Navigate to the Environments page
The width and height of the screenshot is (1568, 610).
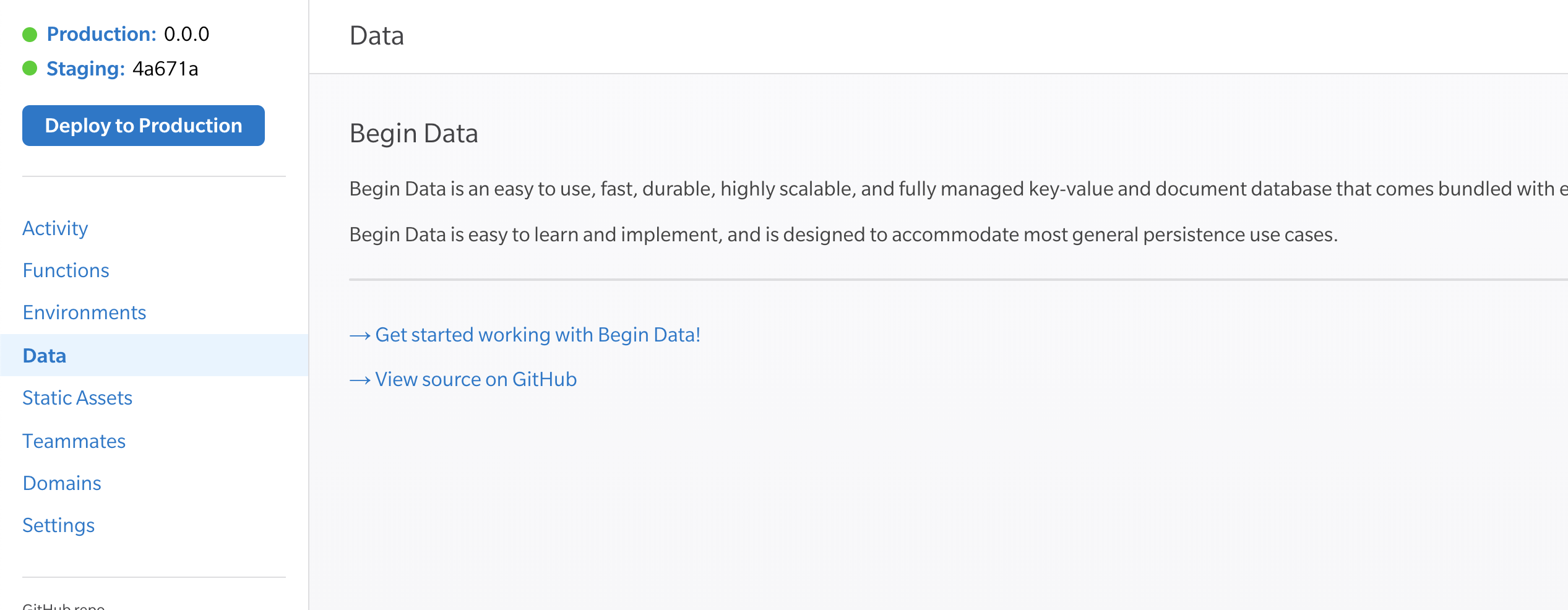pos(84,312)
